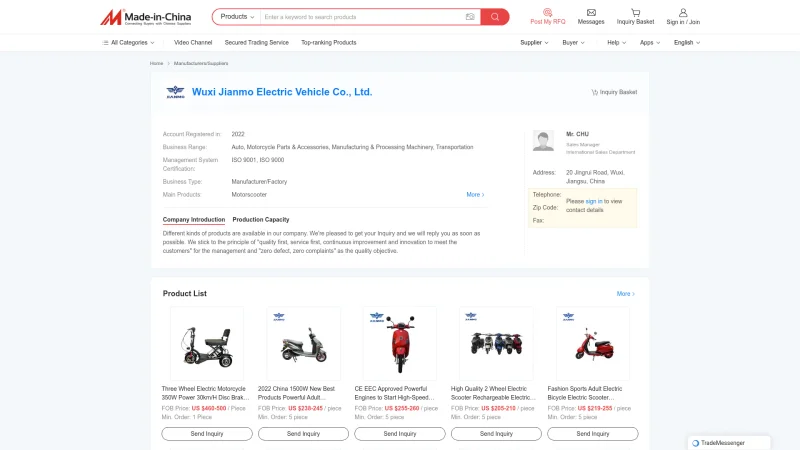Send Inquiry for Three Wheel Electric Motorcycle

[x=207, y=434]
